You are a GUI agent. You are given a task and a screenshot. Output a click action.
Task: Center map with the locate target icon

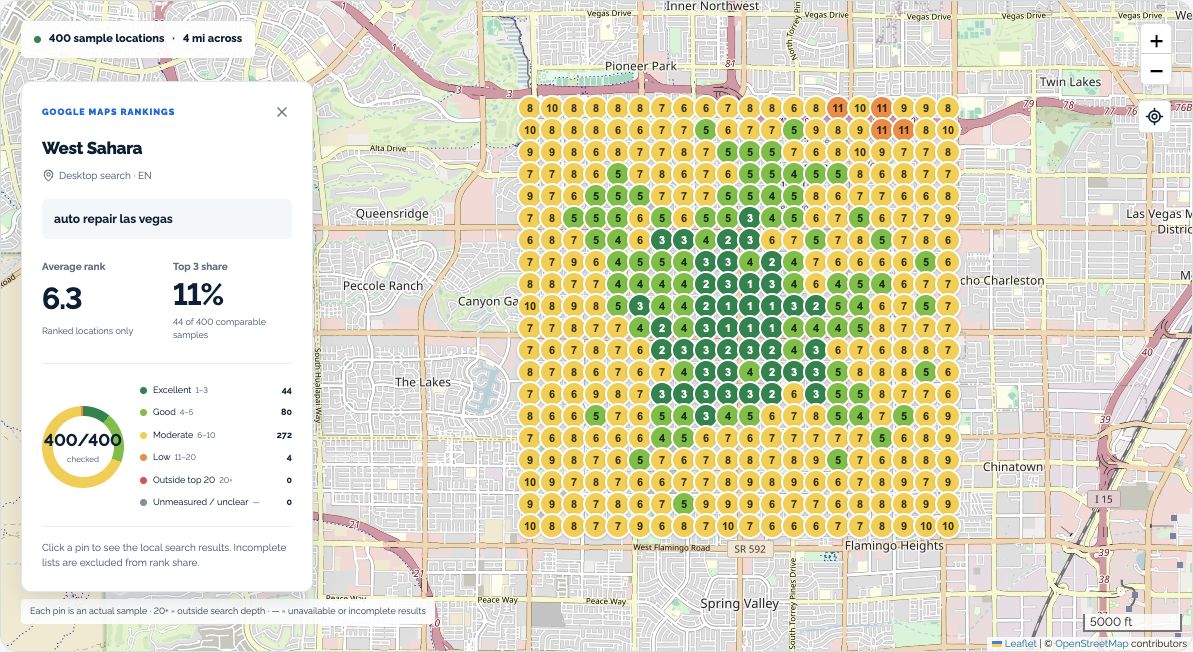1154,116
